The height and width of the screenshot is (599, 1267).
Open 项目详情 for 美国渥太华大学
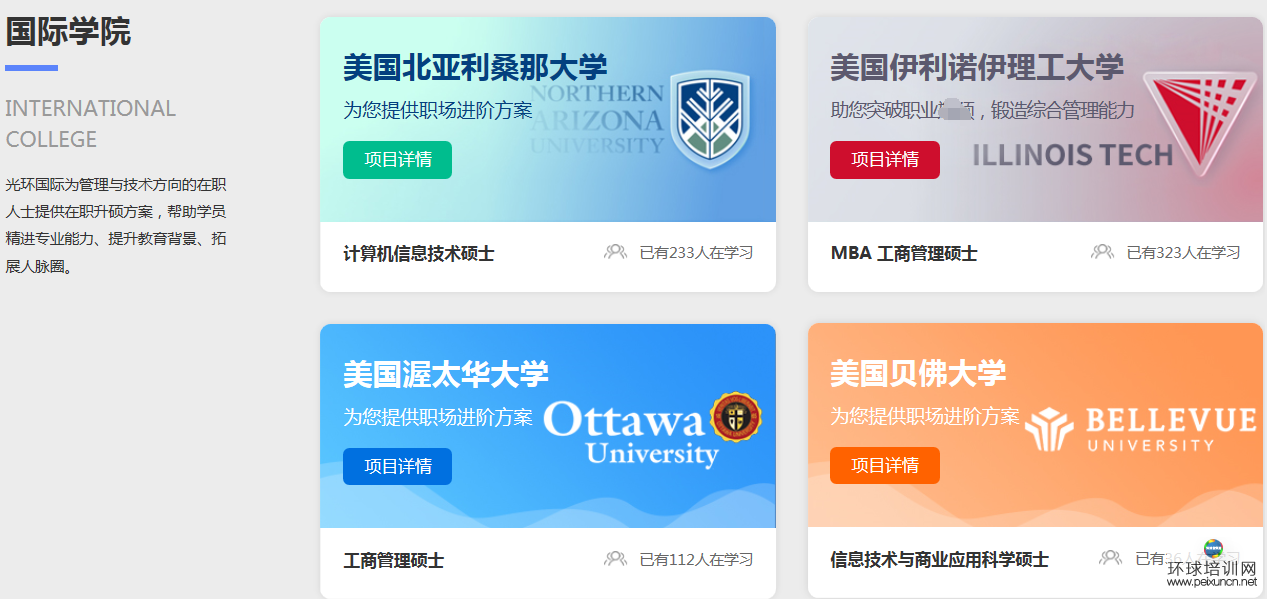397,466
